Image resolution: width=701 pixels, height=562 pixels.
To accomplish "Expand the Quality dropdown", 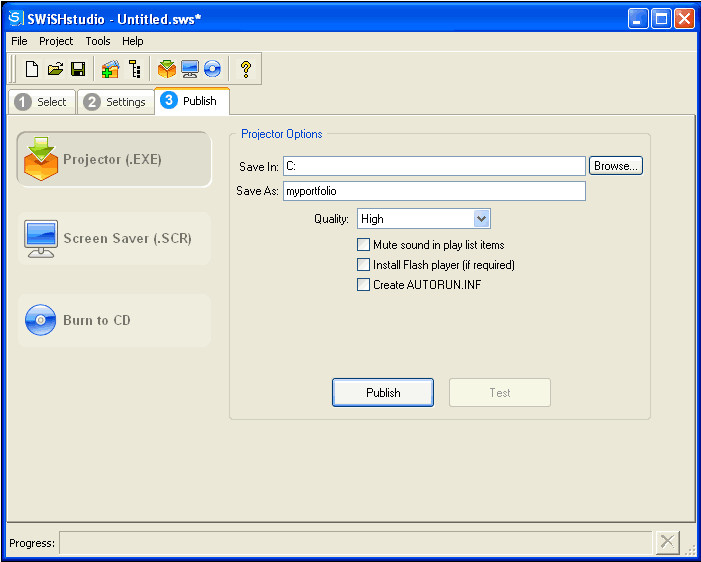I will (481, 219).
